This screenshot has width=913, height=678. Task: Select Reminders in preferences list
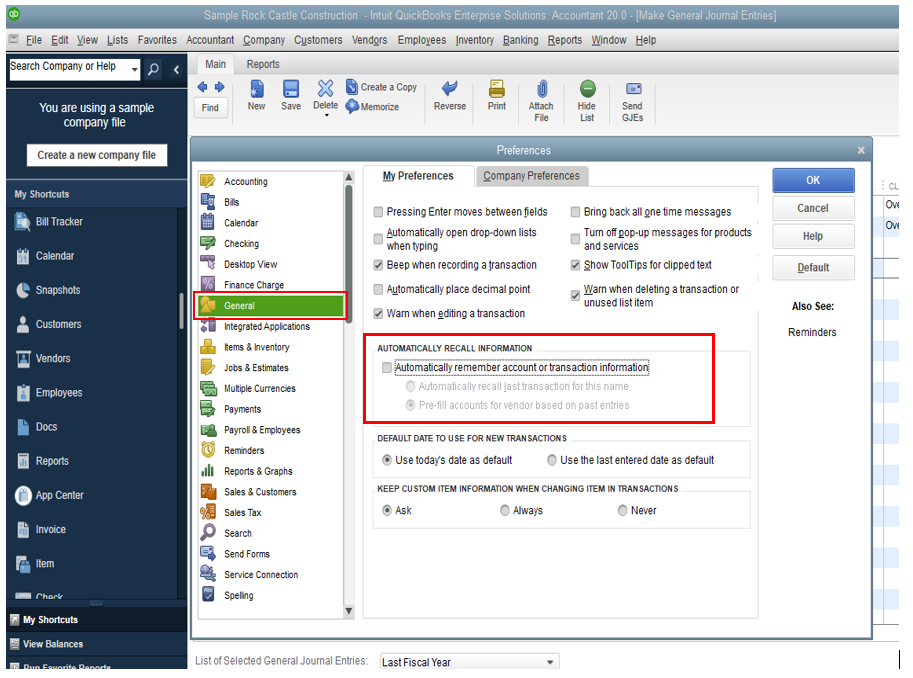pyautogui.click(x=244, y=451)
